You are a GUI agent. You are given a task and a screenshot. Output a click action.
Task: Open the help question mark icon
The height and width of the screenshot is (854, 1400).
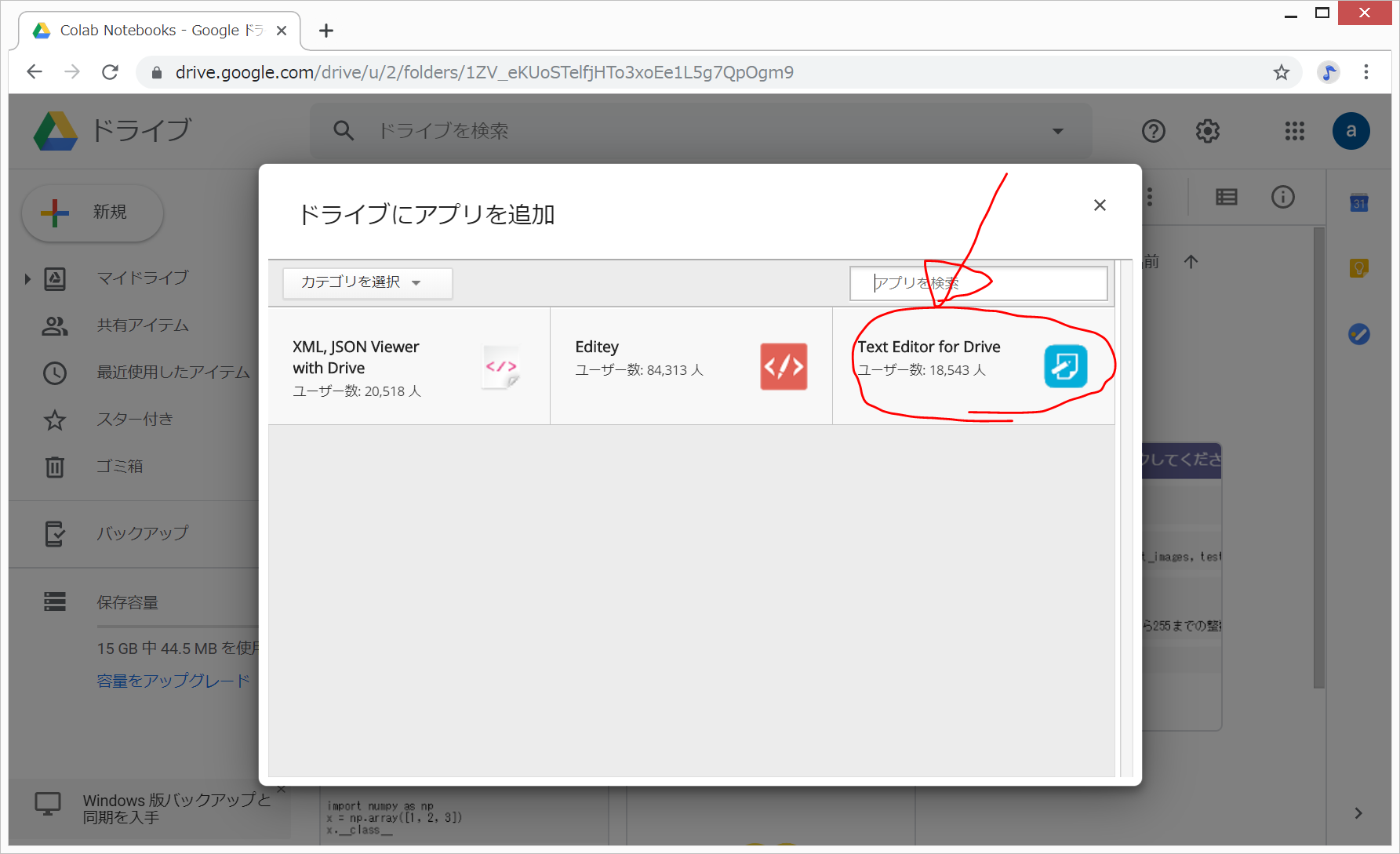[1153, 131]
